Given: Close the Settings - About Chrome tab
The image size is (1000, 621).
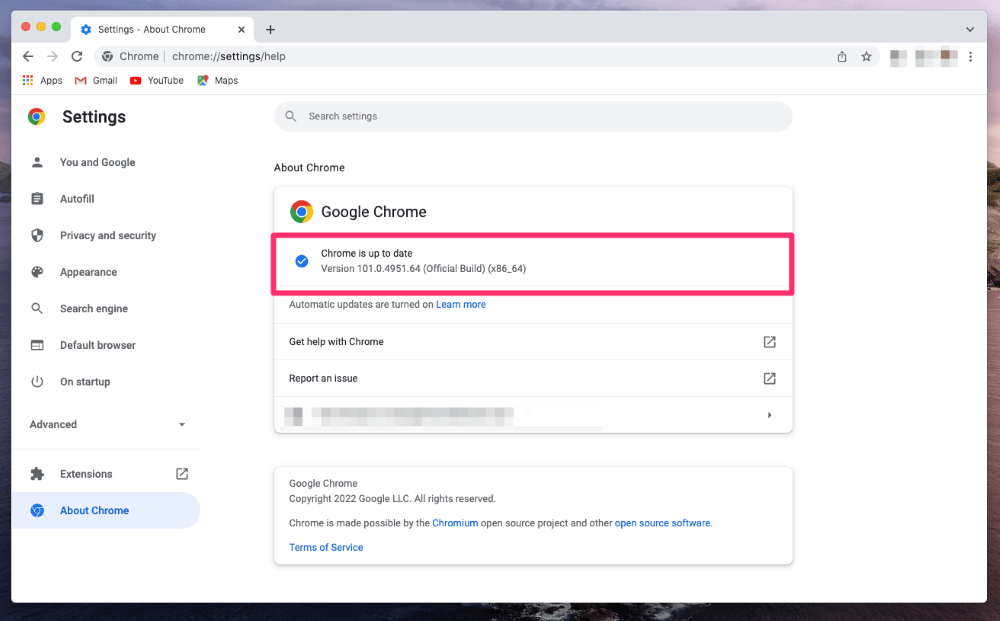Looking at the screenshot, I should click(241, 29).
